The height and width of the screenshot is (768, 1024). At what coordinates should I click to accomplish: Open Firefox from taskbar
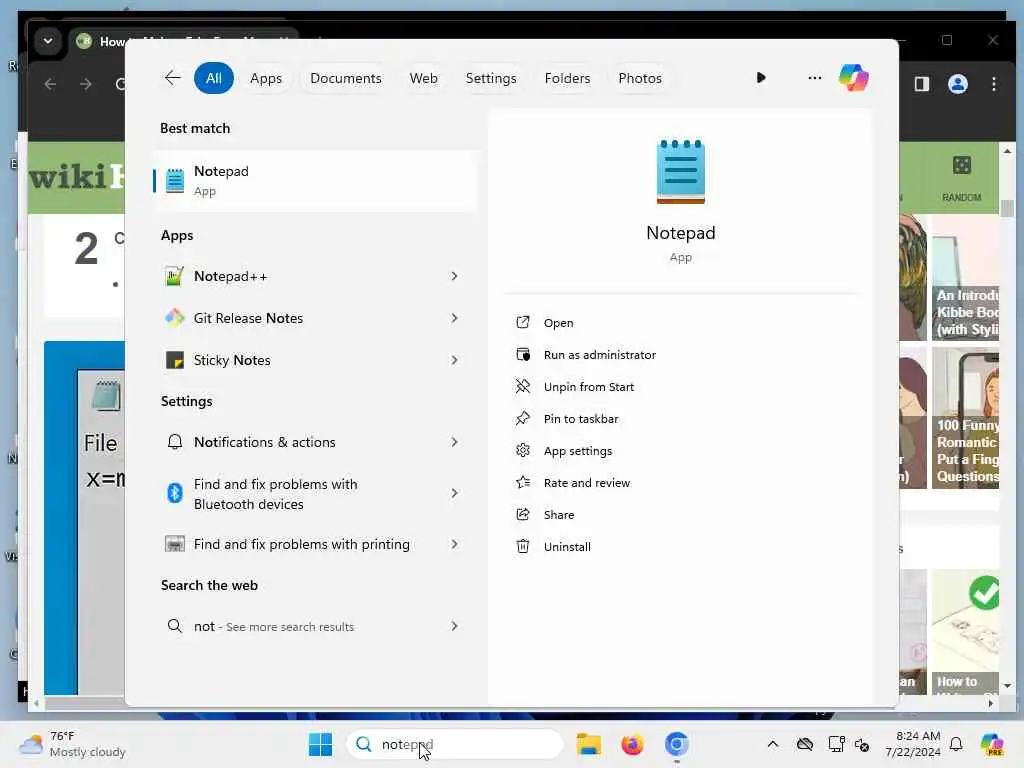(x=632, y=744)
